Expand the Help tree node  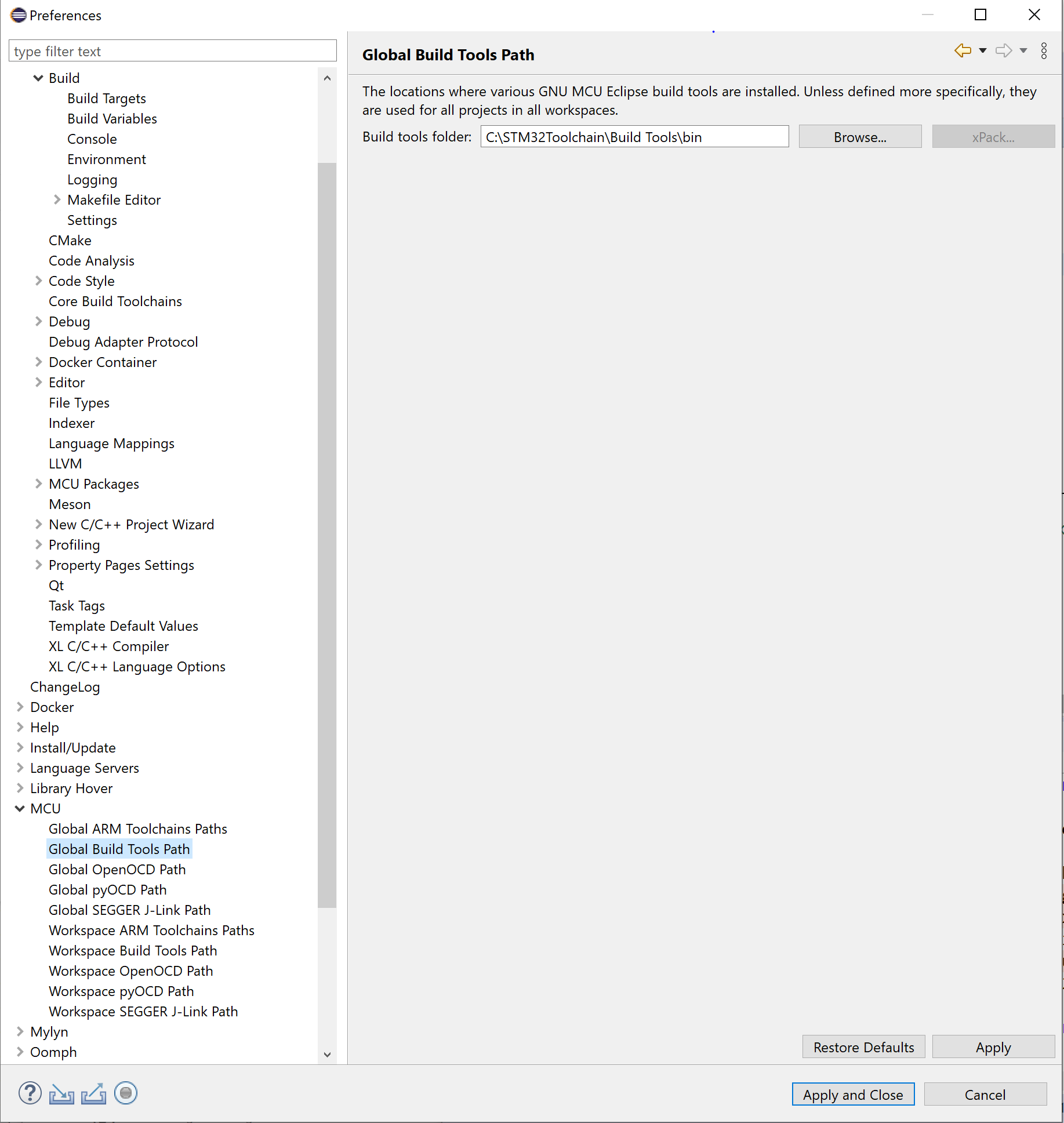coord(20,727)
